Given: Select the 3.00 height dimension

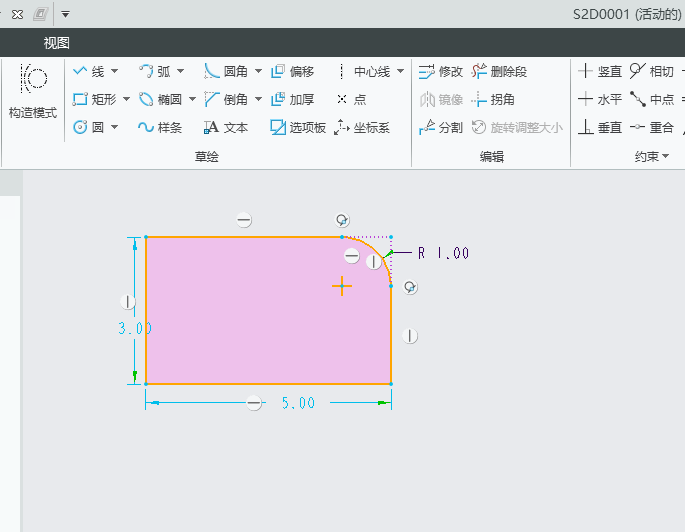Looking at the screenshot, I should (135, 328).
